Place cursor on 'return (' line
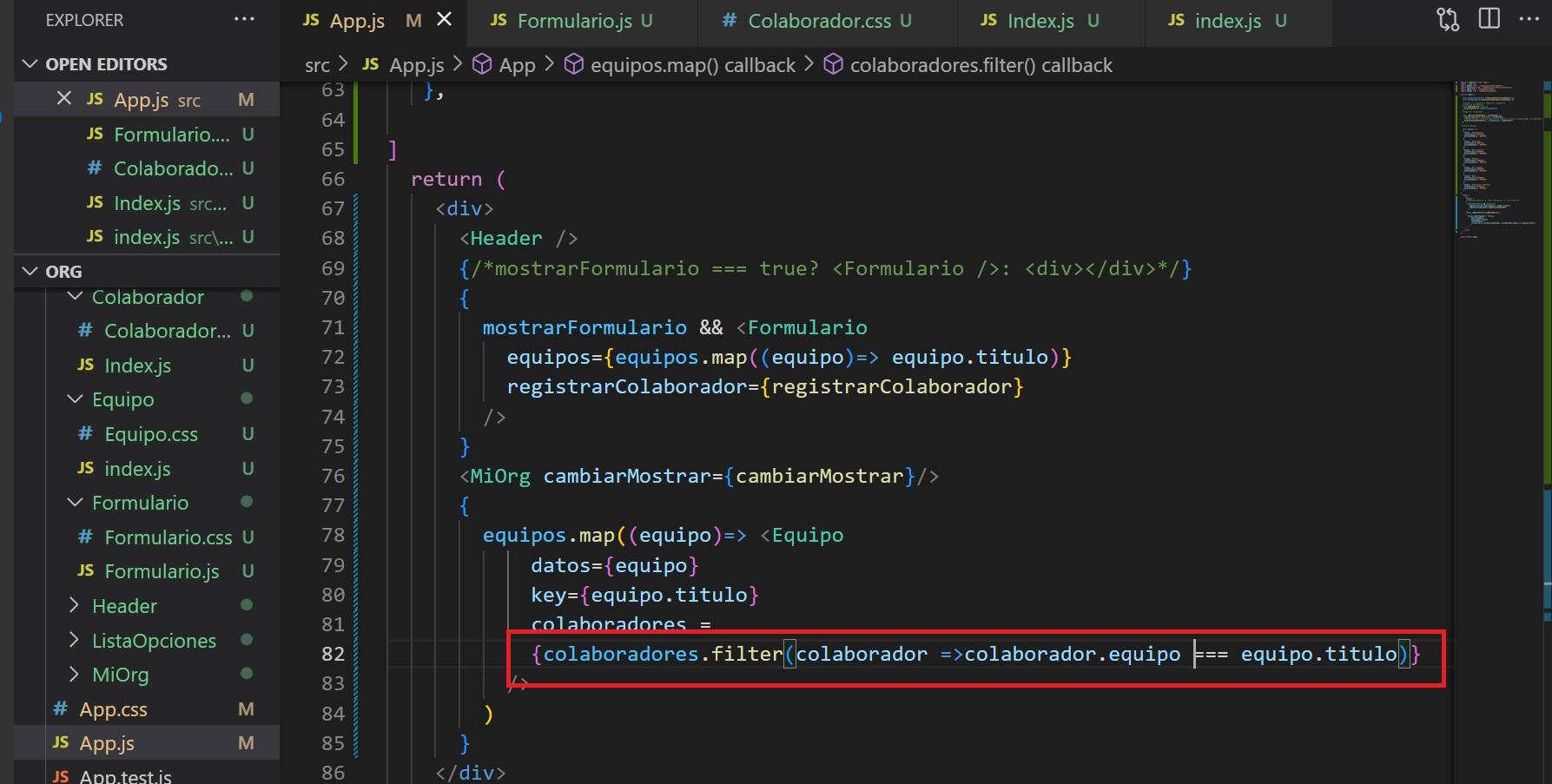Screen dimensions: 1552x784 [x=458, y=179]
